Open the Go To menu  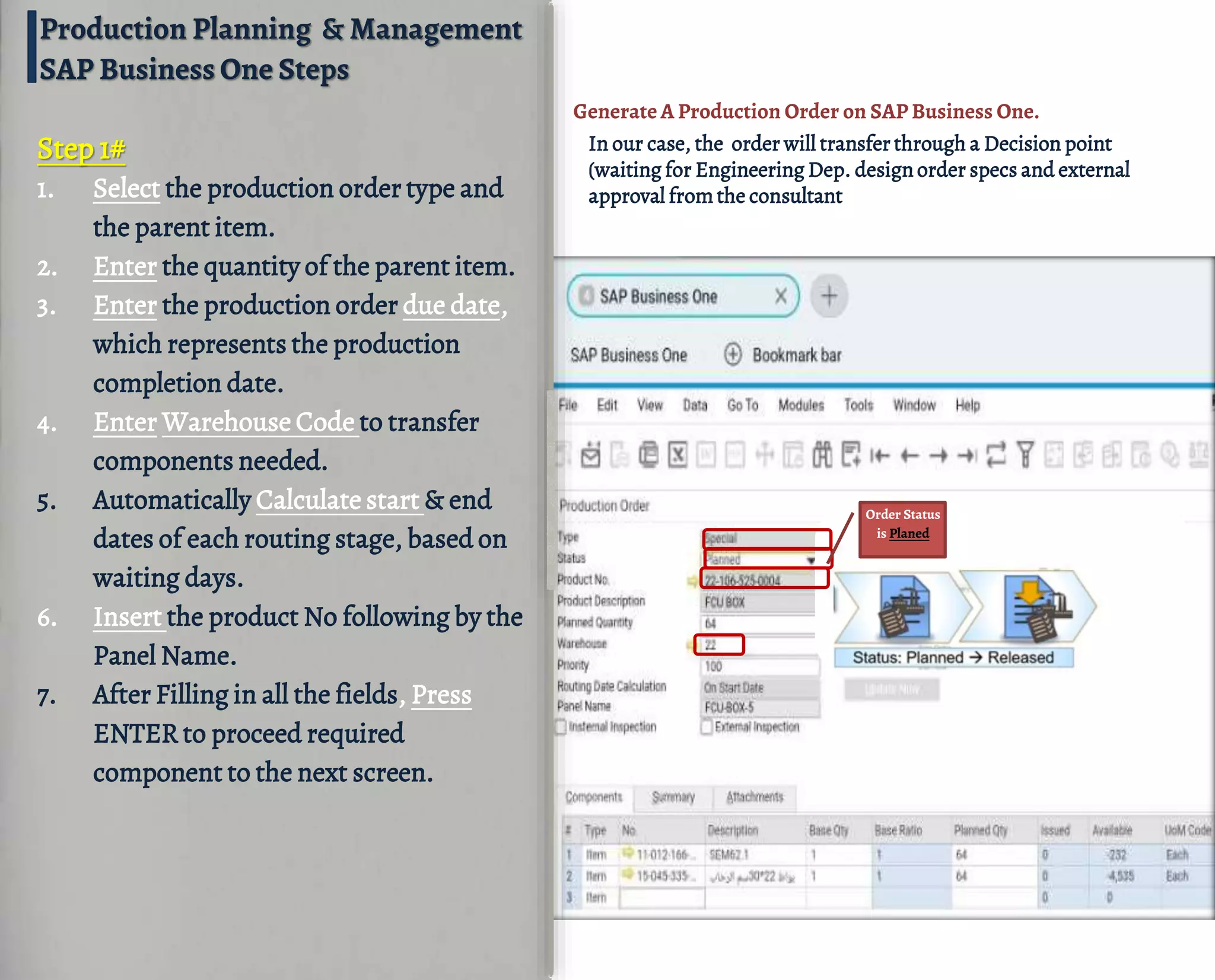click(743, 405)
